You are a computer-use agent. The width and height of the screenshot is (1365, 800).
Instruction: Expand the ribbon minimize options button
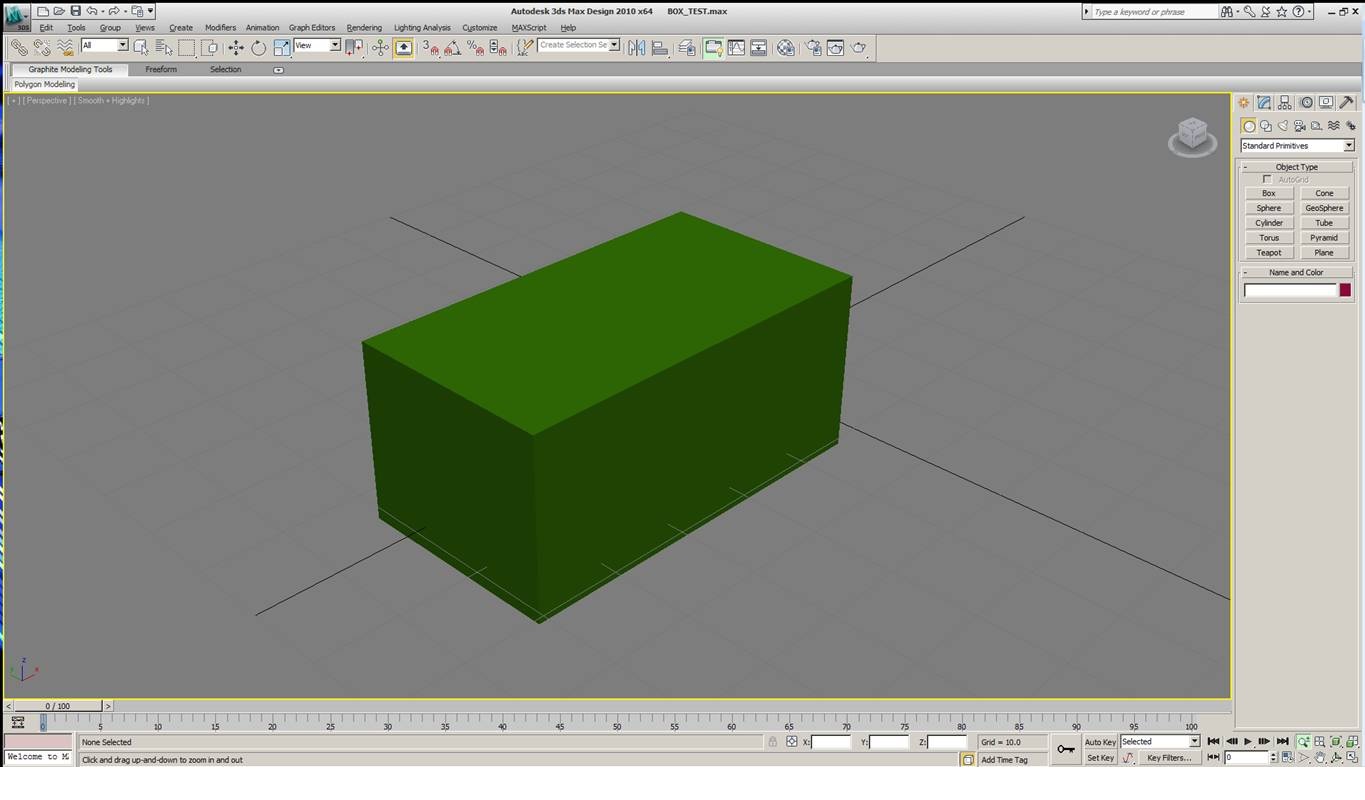click(278, 70)
